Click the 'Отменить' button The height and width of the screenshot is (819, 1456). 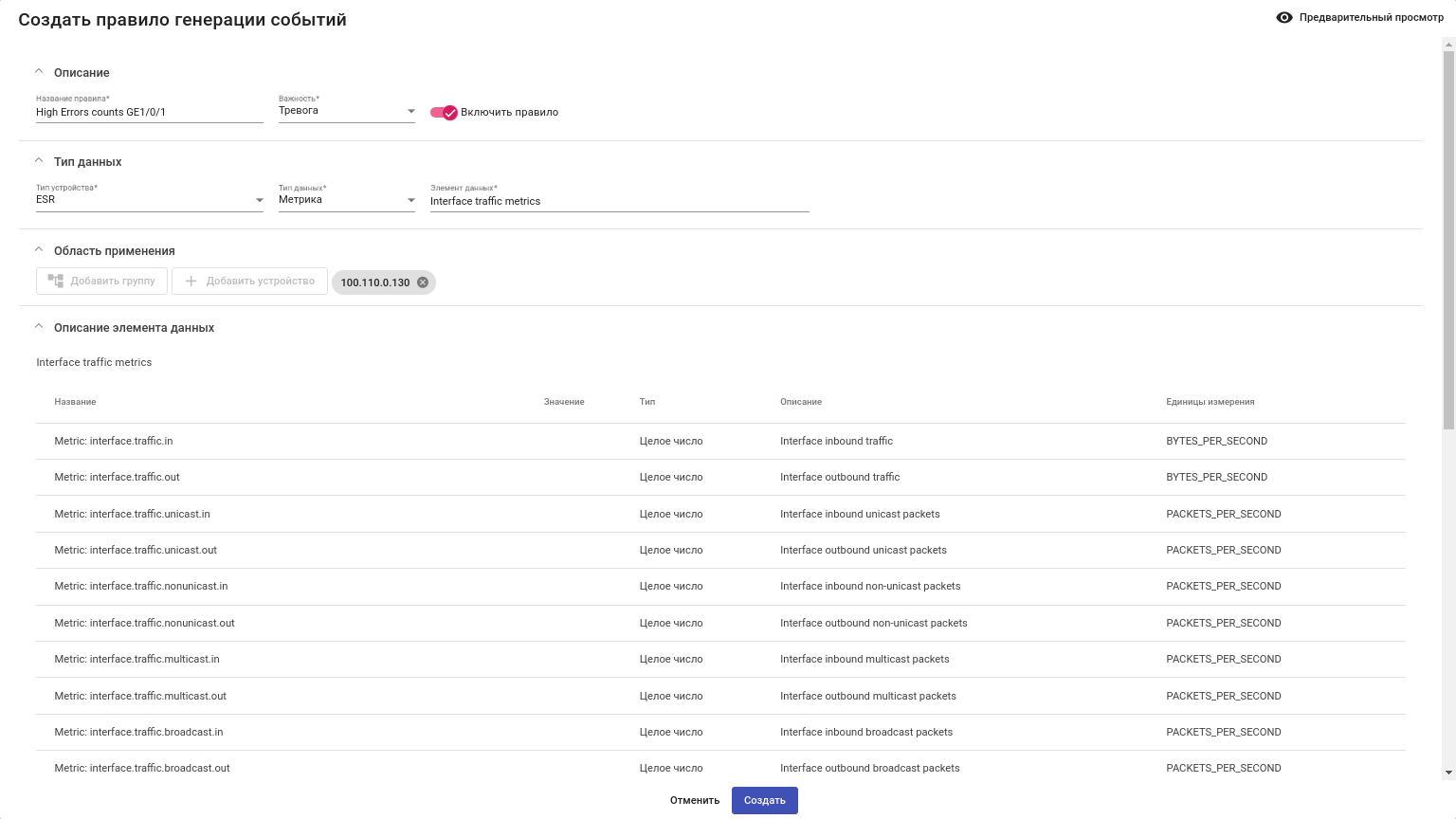click(x=695, y=800)
